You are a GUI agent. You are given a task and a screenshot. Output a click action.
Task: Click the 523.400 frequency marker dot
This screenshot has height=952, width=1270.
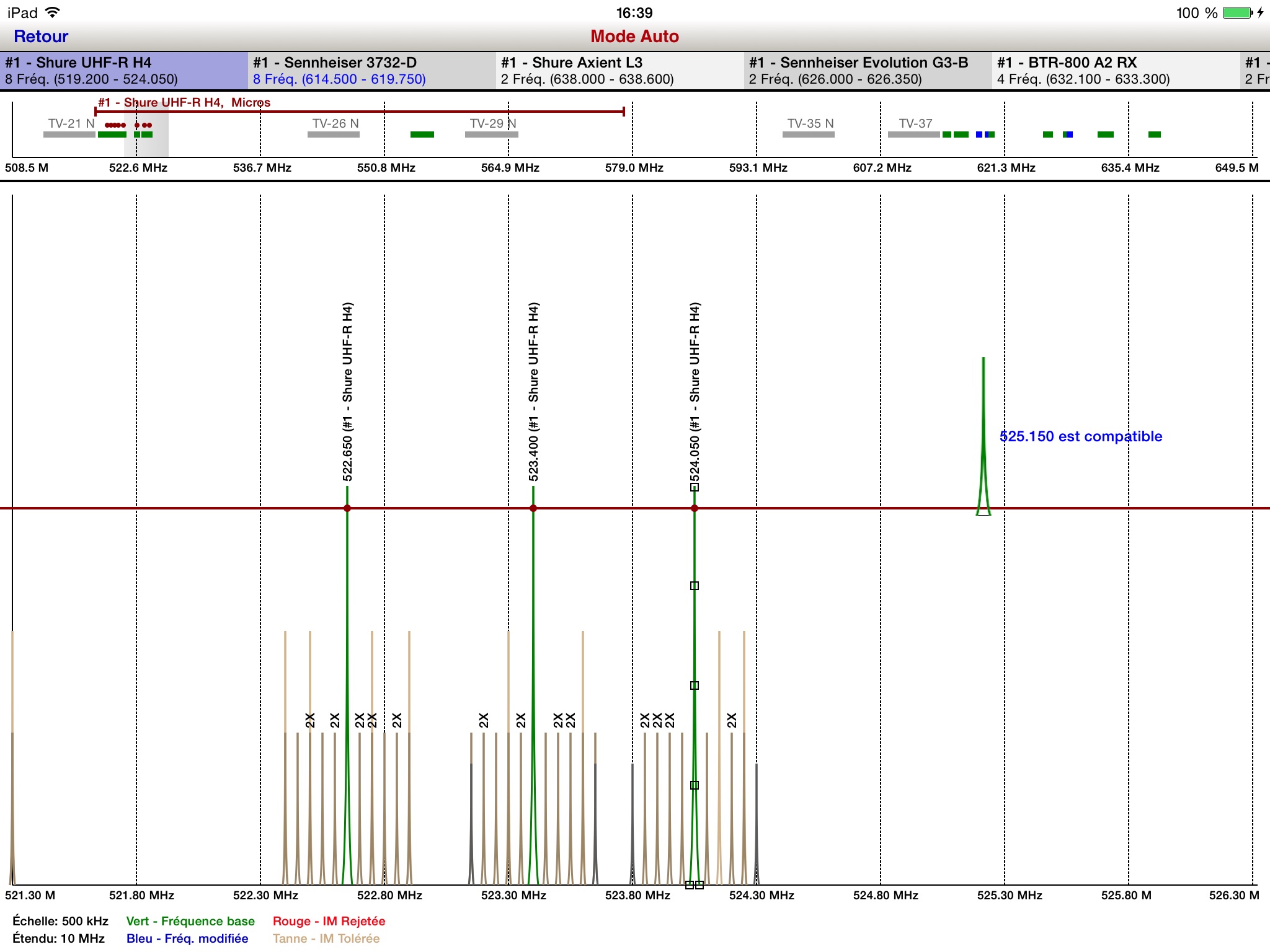coord(533,508)
